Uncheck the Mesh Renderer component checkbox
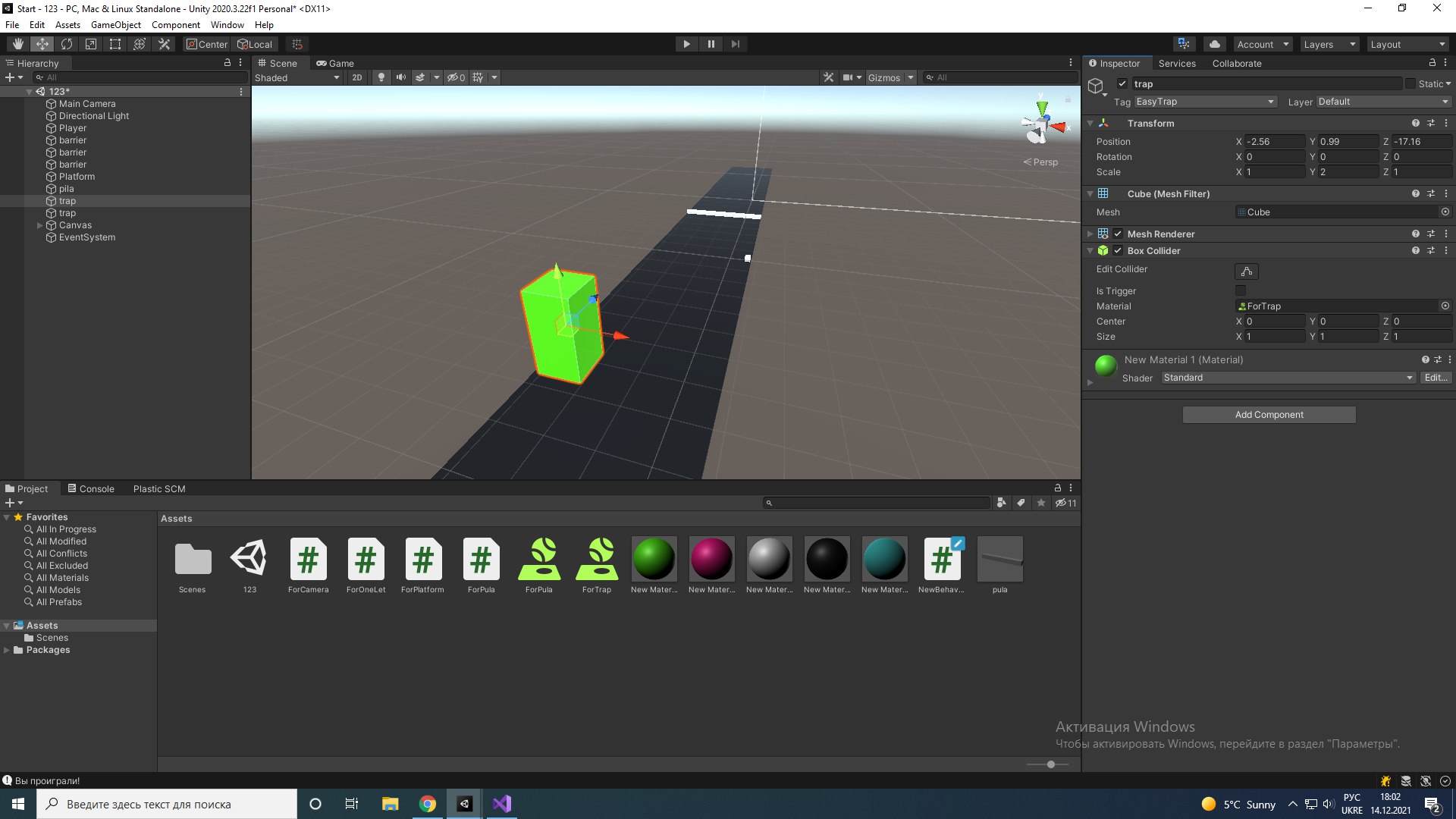Viewport: 1456px width, 819px height. pos(1118,234)
